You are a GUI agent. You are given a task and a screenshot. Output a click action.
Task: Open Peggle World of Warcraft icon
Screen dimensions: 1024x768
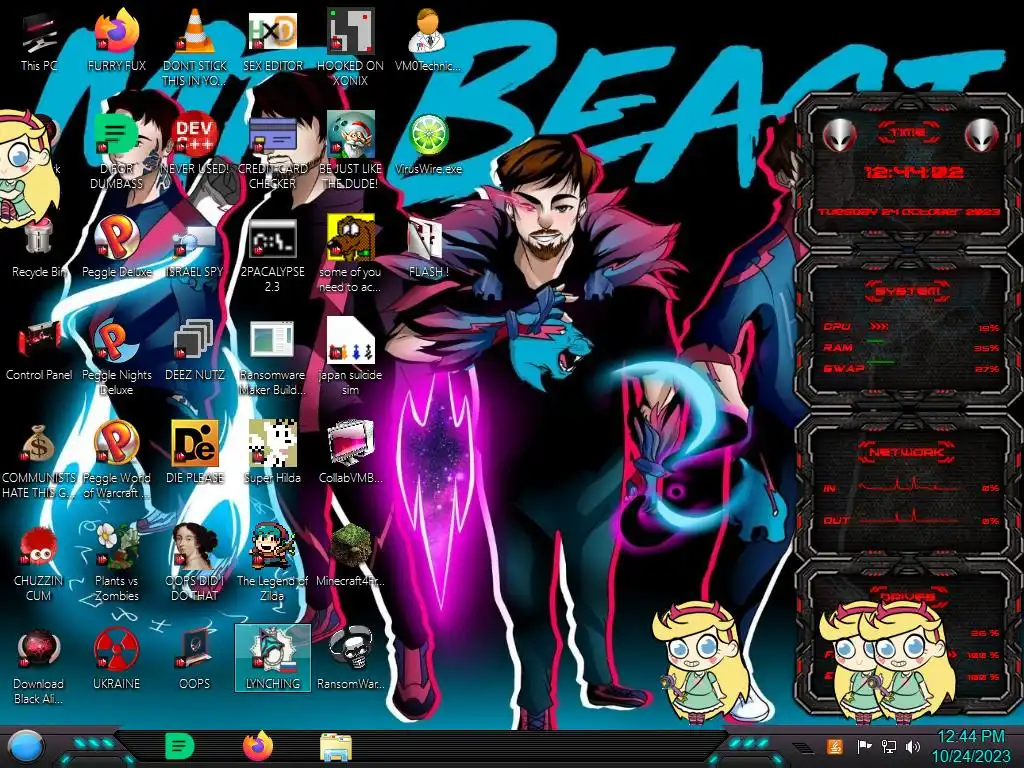(x=117, y=443)
